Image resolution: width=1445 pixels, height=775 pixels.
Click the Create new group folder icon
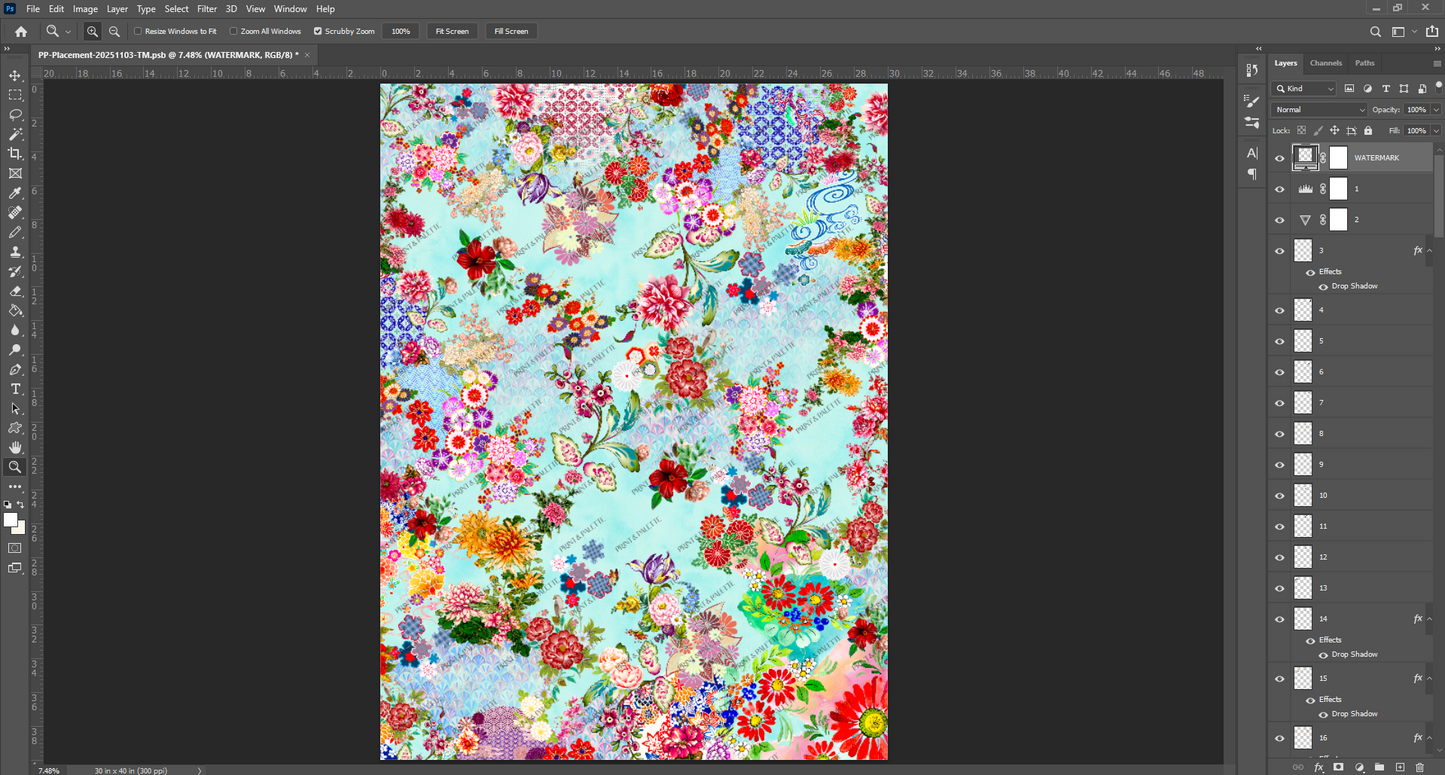point(1379,767)
